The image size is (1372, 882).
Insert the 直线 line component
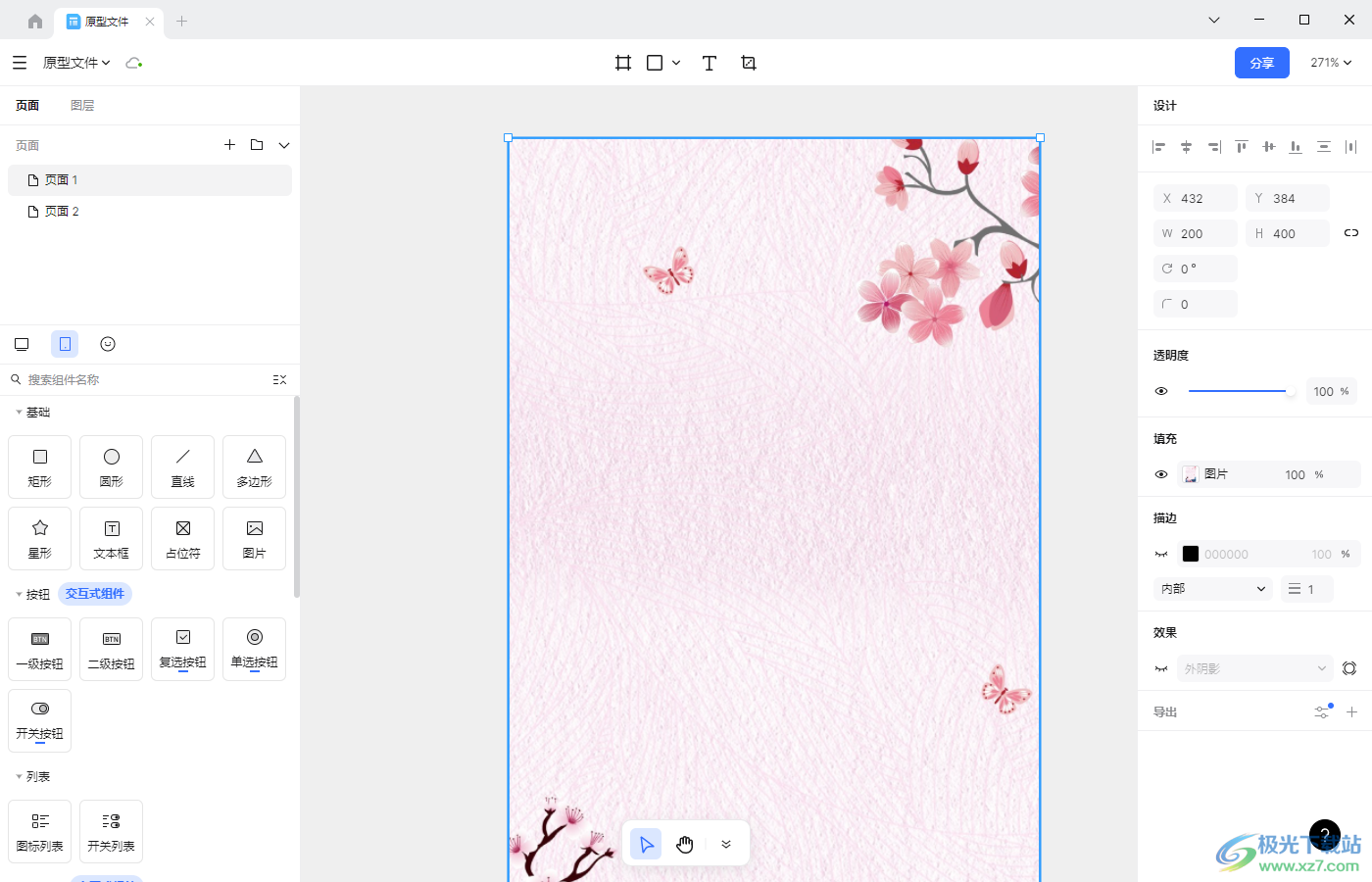[x=183, y=467]
